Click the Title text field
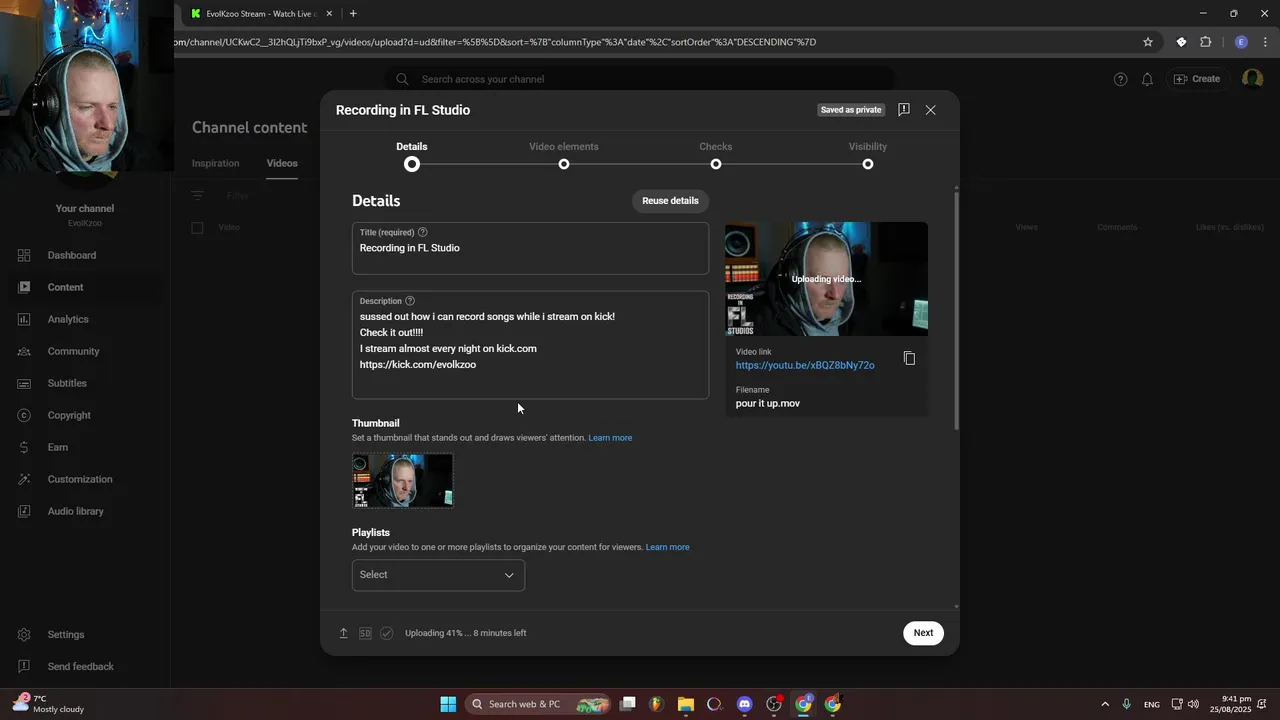 (530, 248)
